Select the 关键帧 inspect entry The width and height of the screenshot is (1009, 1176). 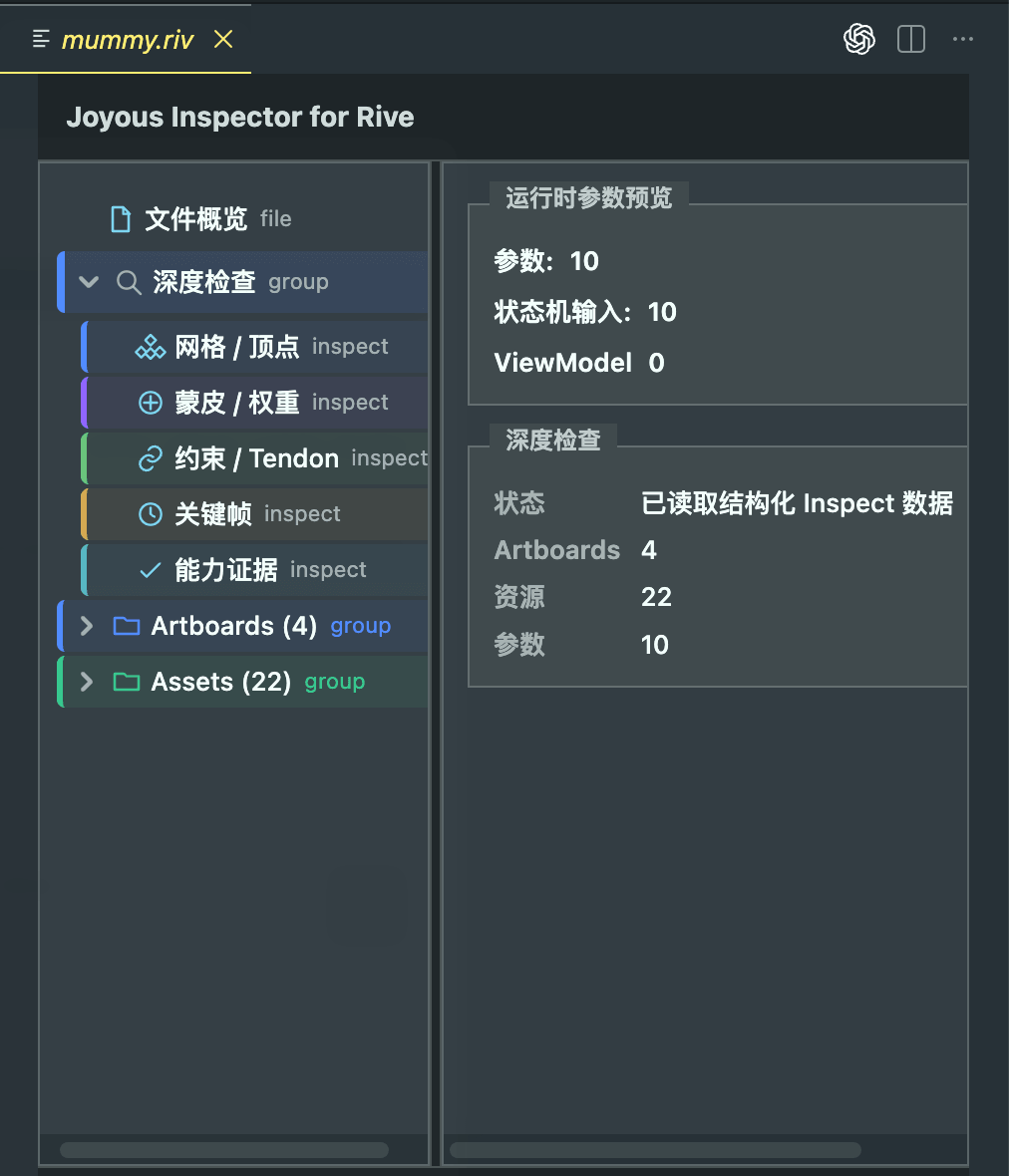click(x=254, y=513)
